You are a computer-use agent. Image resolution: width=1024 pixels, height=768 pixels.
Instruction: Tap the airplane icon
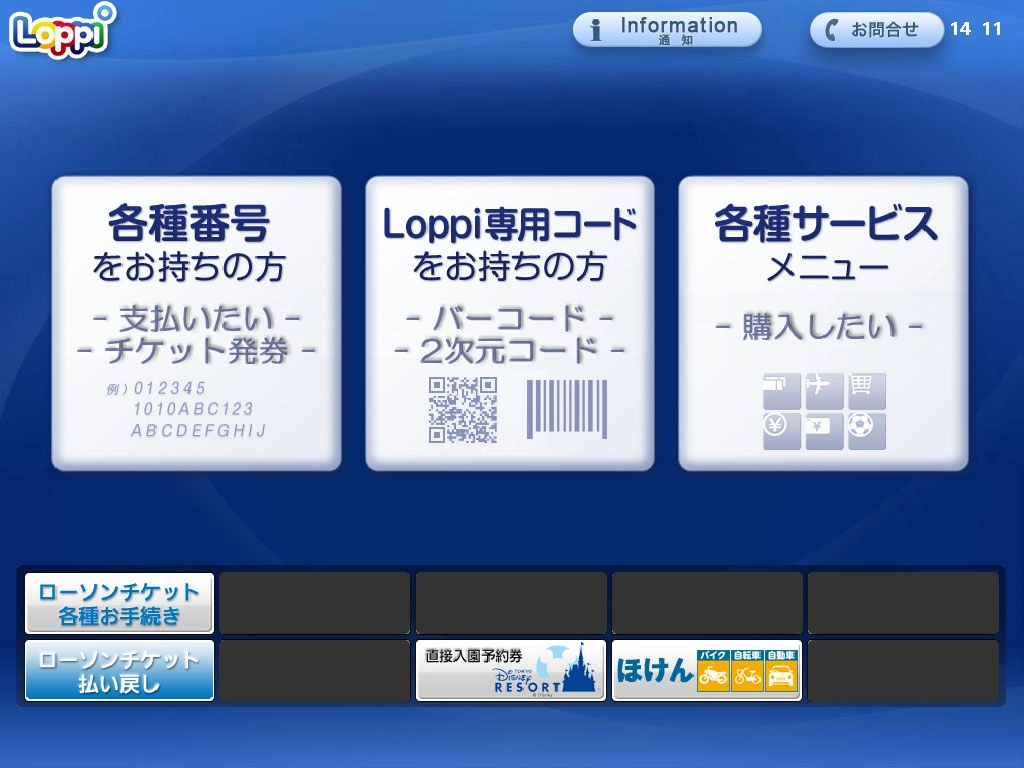tap(824, 391)
